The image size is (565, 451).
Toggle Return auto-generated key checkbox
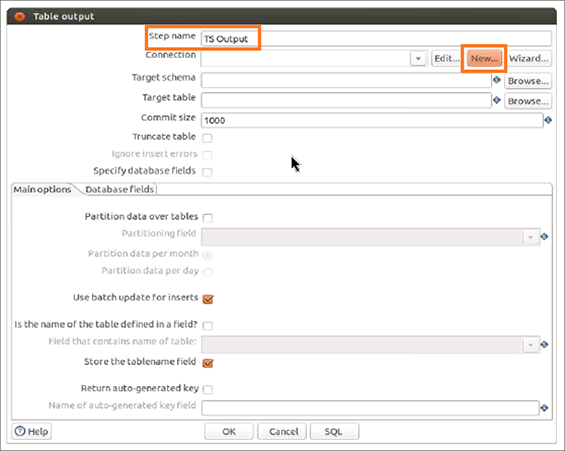coord(208,389)
